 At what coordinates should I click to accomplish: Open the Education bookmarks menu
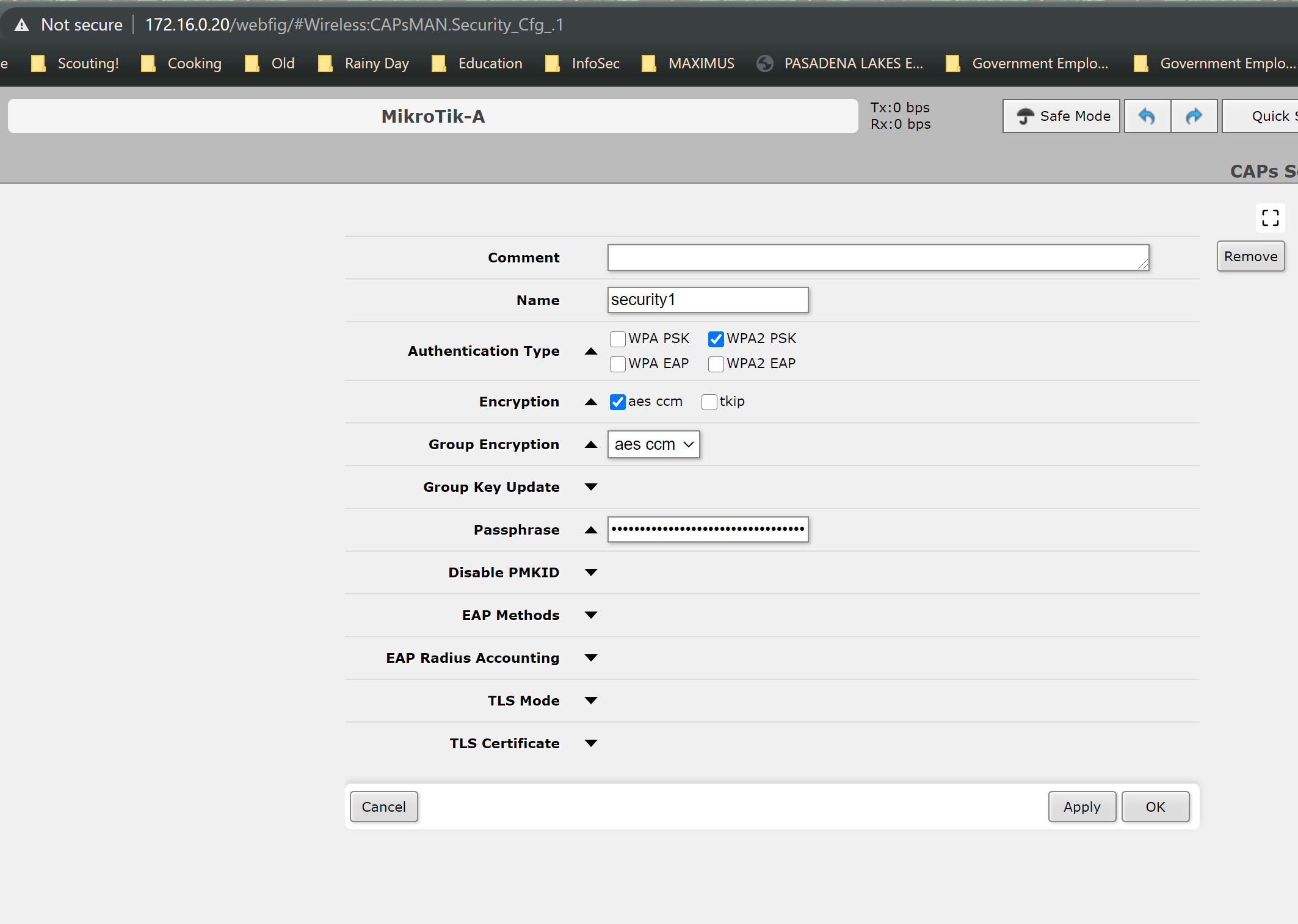click(x=490, y=63)
